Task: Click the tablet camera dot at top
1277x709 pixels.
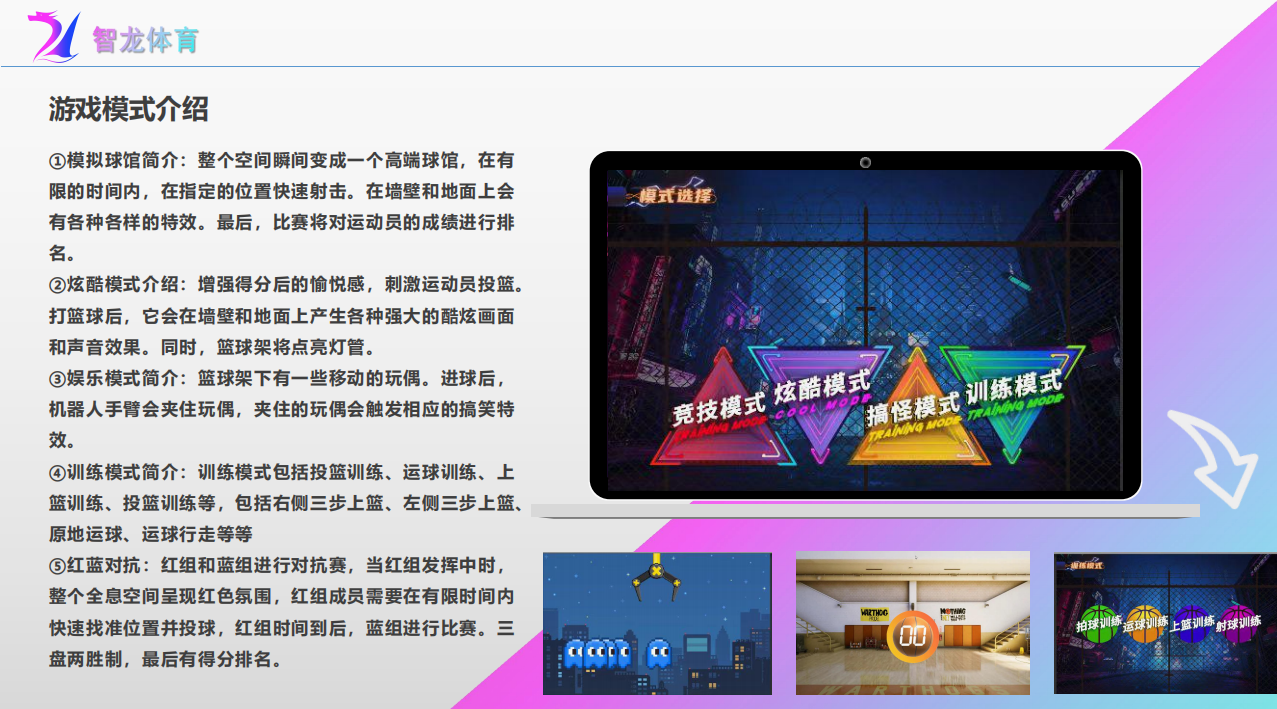Action: coord(865,163)
